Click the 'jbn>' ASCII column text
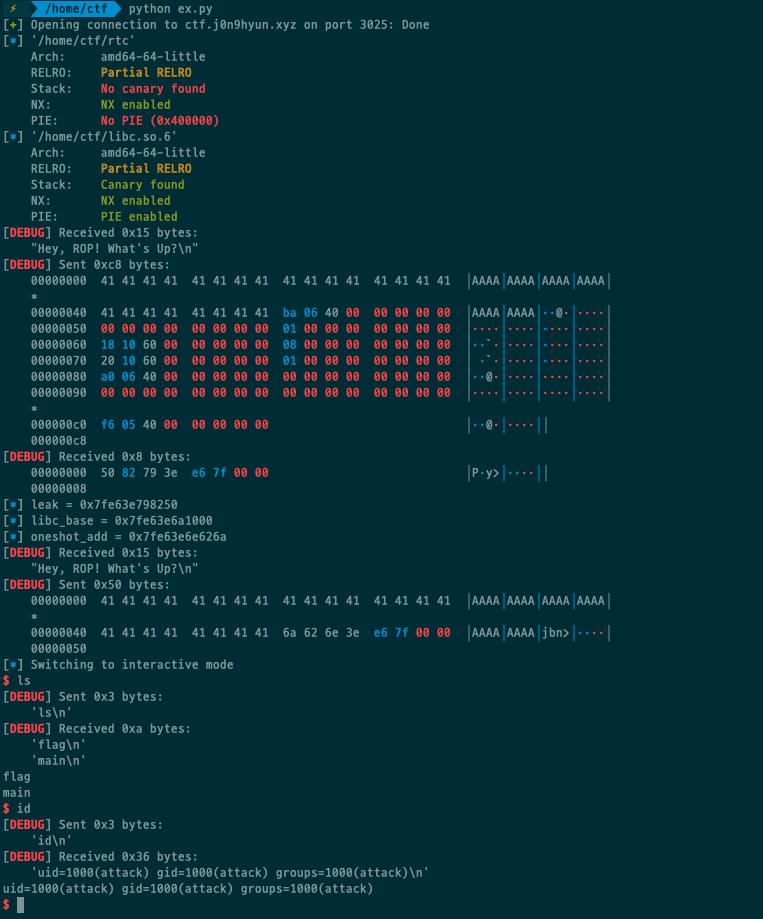Viewport: 763px width, 919px height. click(x=556, y=633)
